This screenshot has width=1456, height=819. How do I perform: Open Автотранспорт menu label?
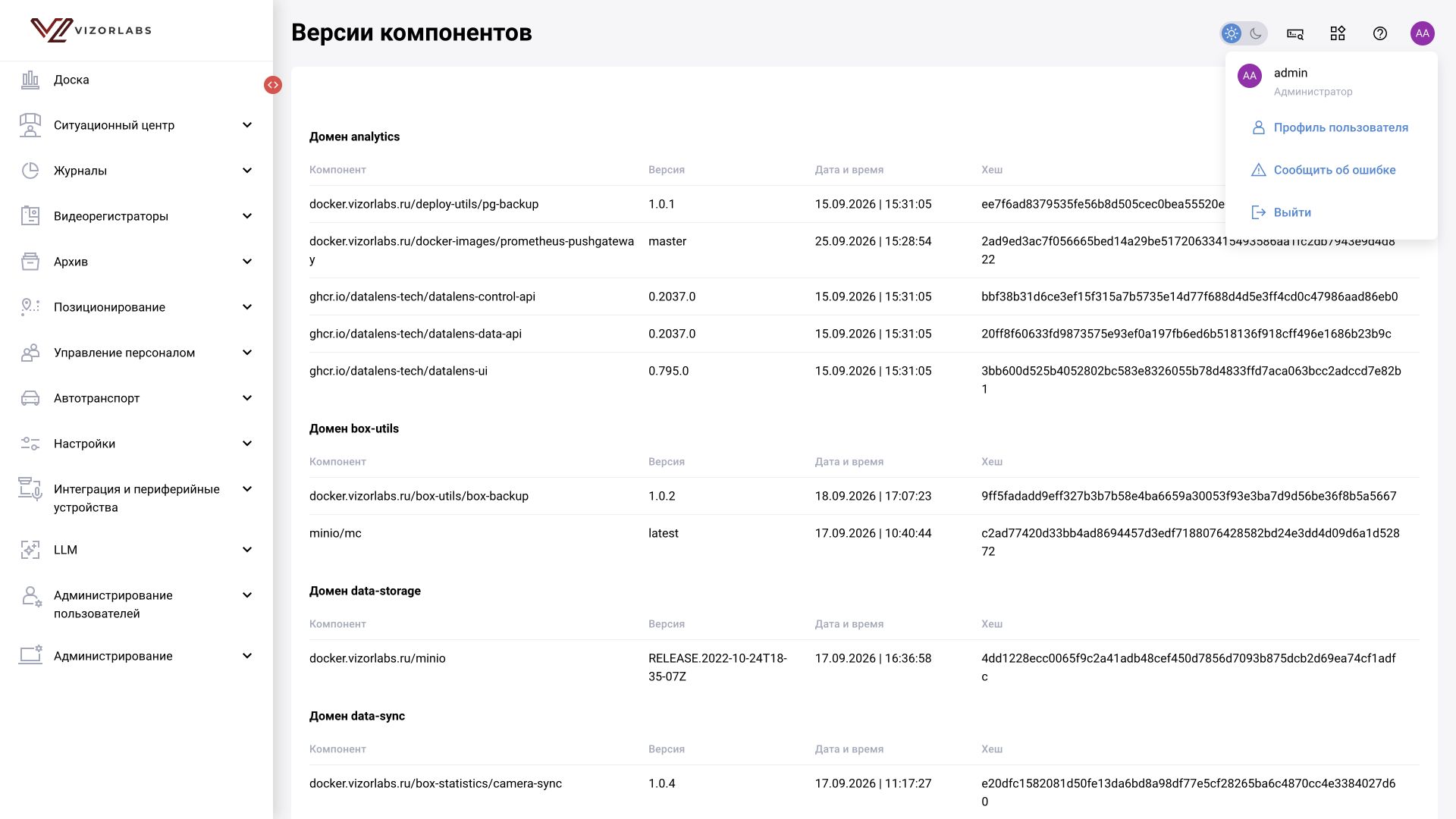point(96,398)
